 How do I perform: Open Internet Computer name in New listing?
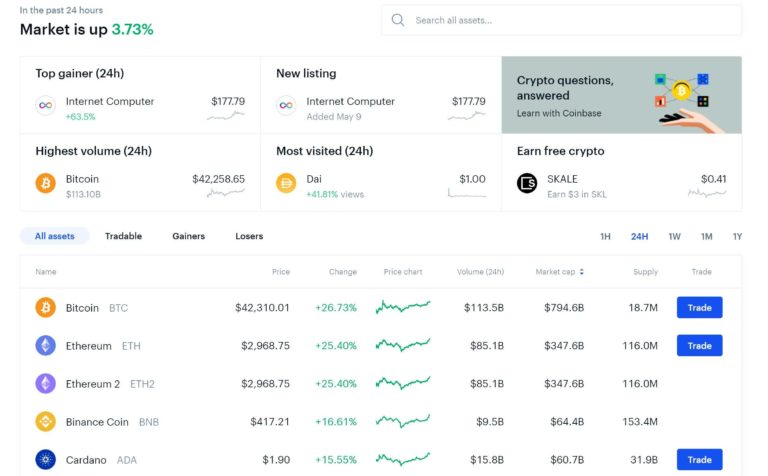pyautogui.click(x=350, y=101)
